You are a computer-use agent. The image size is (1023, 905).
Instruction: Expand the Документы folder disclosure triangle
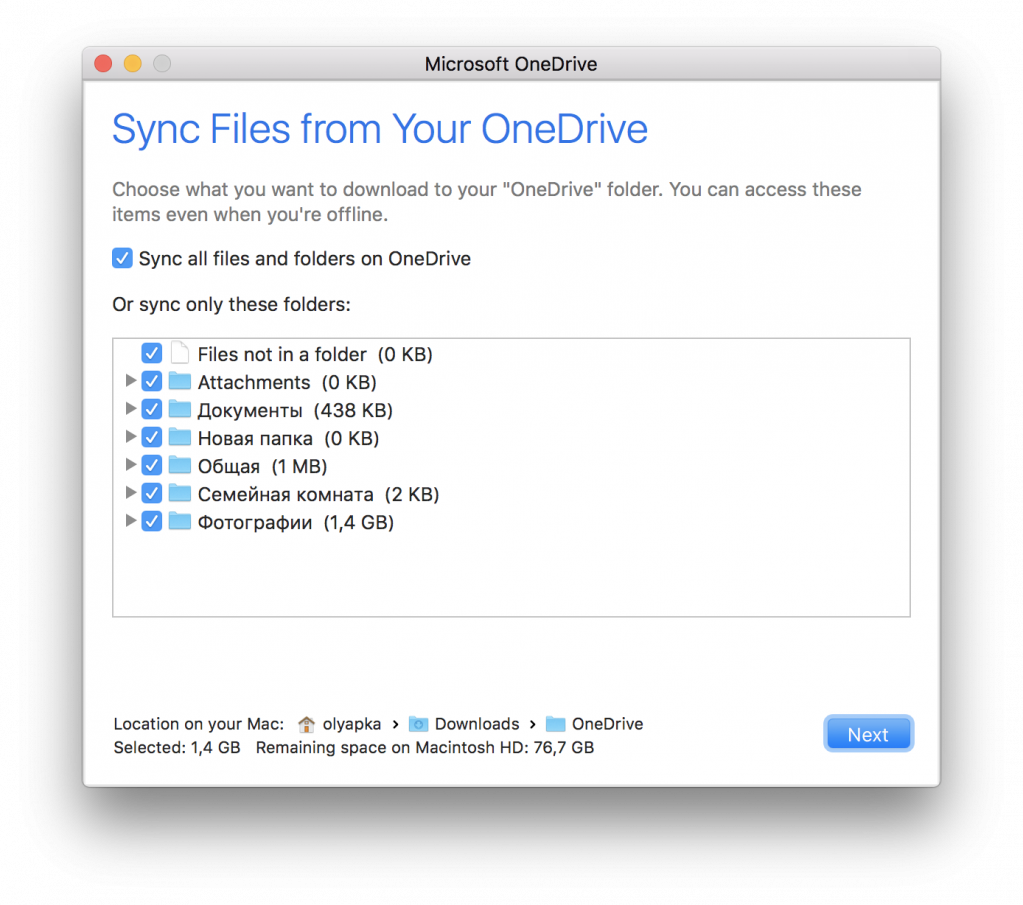tap(130, 410)
